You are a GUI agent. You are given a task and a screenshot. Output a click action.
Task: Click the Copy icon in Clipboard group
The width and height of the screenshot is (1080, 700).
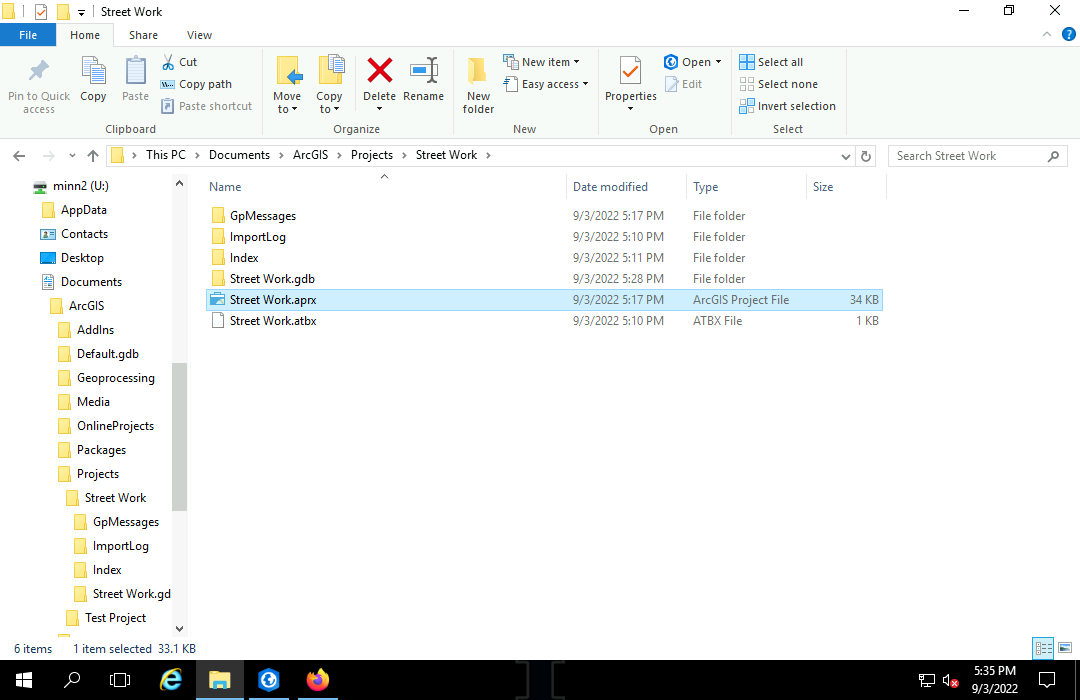93,80
